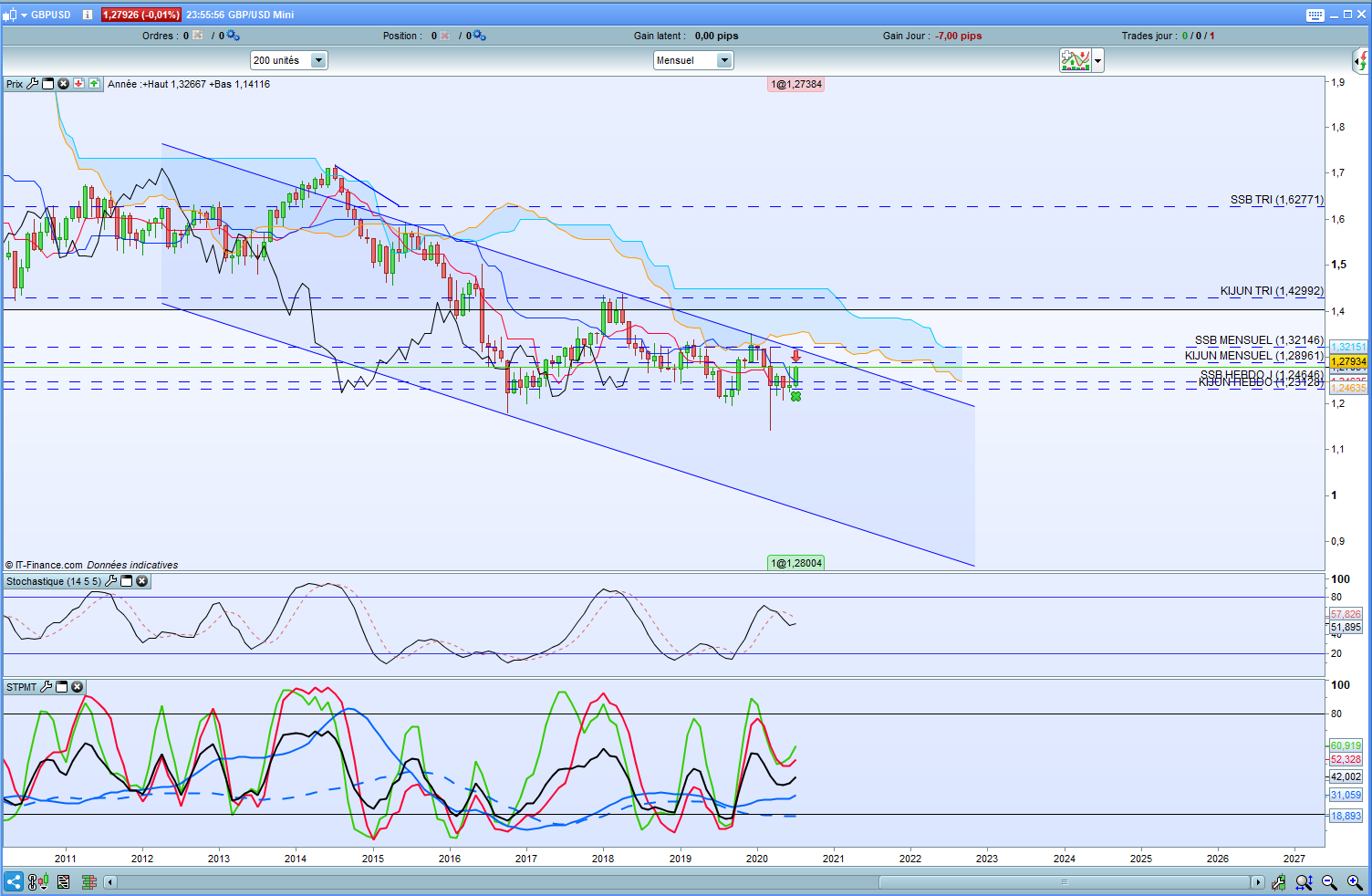Zoom out with the minus magnifier
This screenshot has width=1372, height=896.
1330,882
